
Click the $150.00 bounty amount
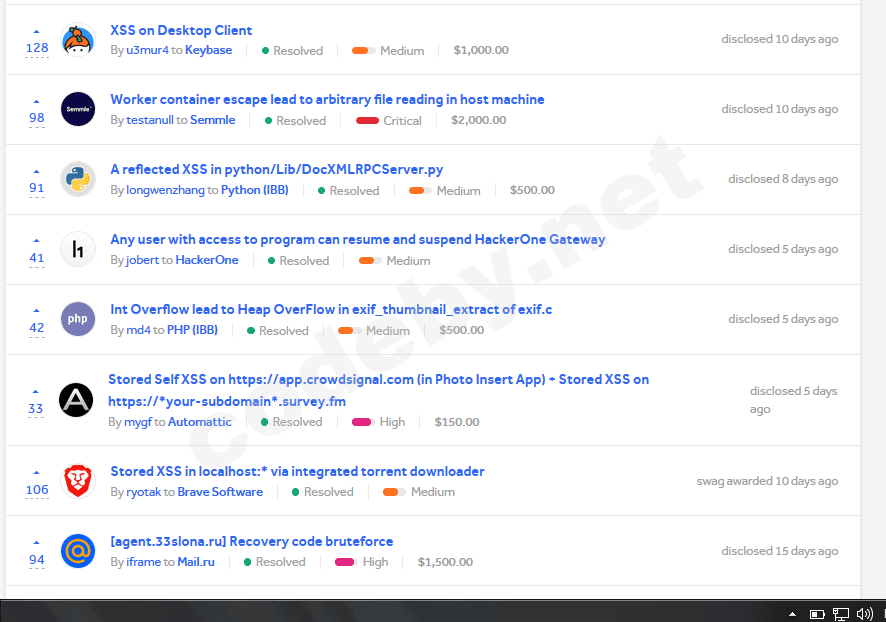pyautogui.click(x=457, y=422)
